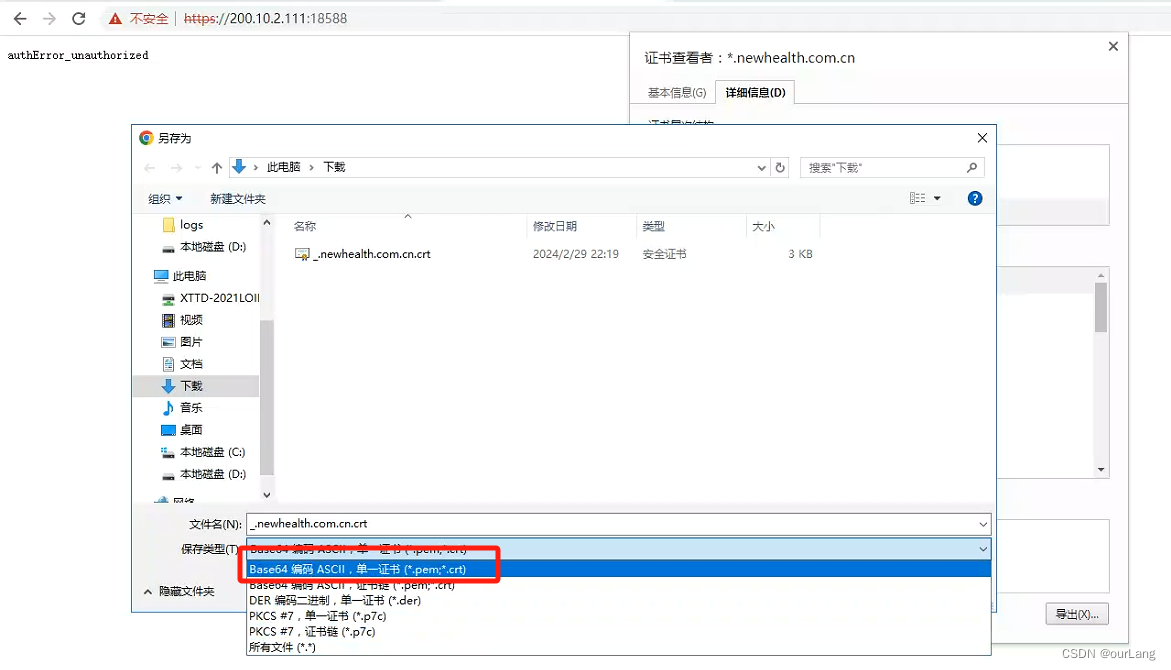Choose DER 编码二进制，单一证书 (*.der)
1171x670 pixels.
coord(618,601)
